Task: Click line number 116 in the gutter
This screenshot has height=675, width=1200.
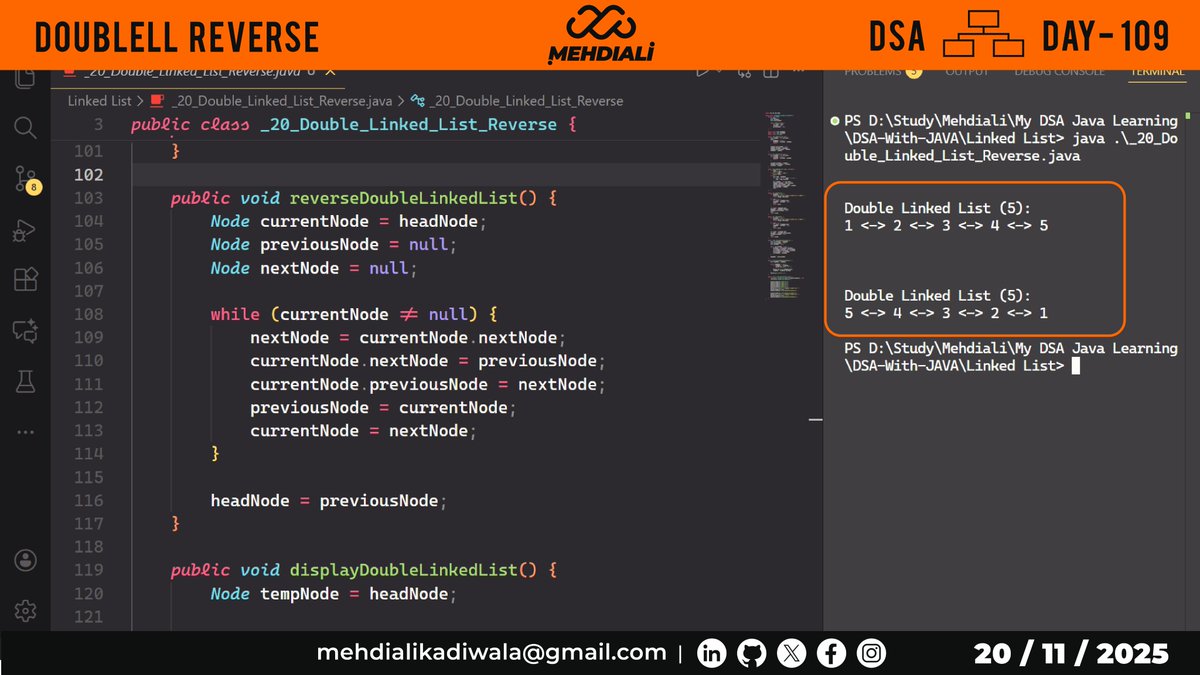Action: tap(89, 500)
